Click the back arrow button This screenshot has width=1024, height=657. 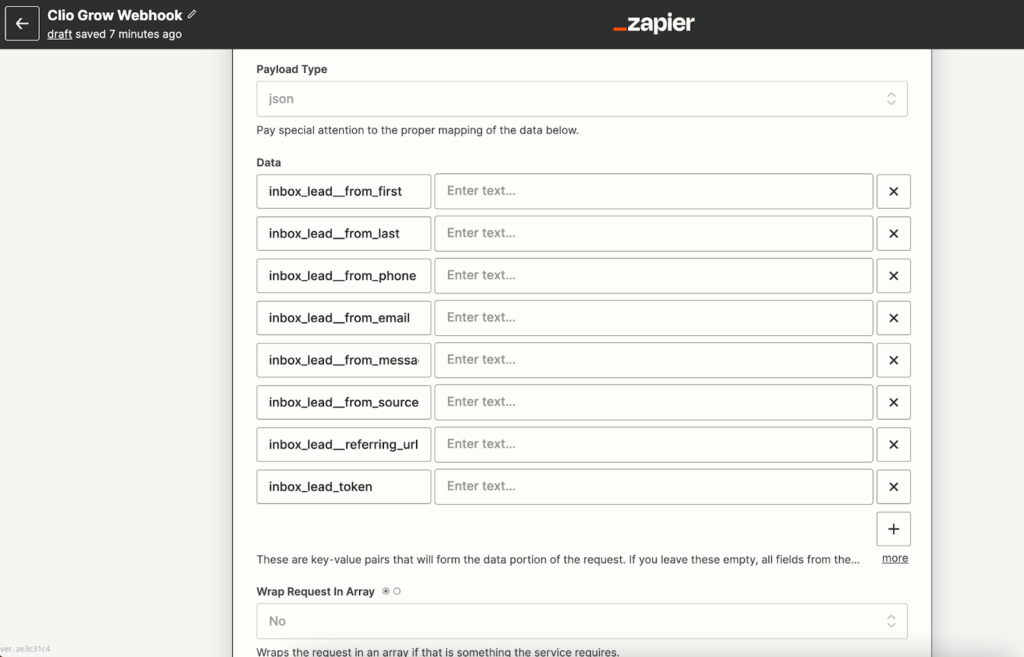coord(22,23)
